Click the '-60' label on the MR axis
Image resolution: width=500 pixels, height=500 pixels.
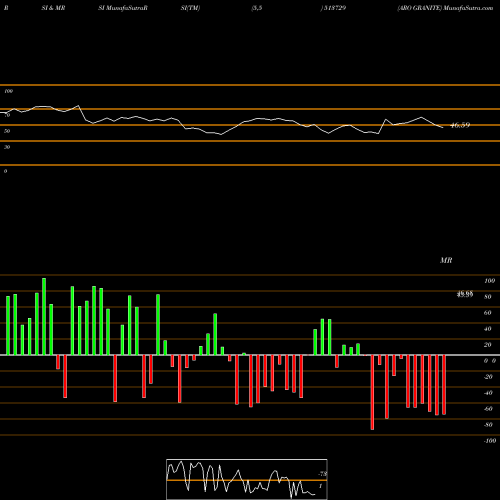488,409
